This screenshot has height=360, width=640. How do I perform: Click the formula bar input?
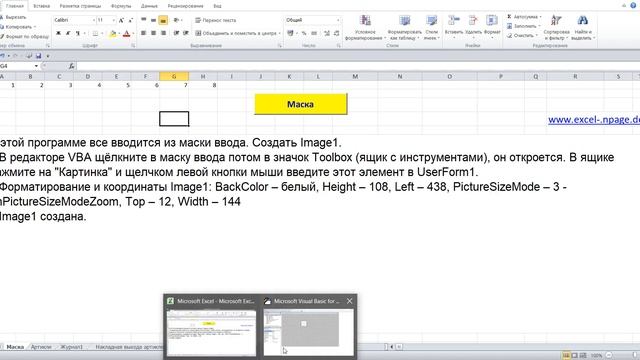(358, 66)
